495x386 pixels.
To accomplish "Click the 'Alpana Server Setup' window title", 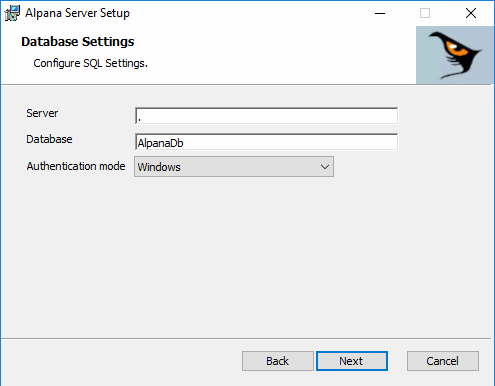I will [77, 13].
